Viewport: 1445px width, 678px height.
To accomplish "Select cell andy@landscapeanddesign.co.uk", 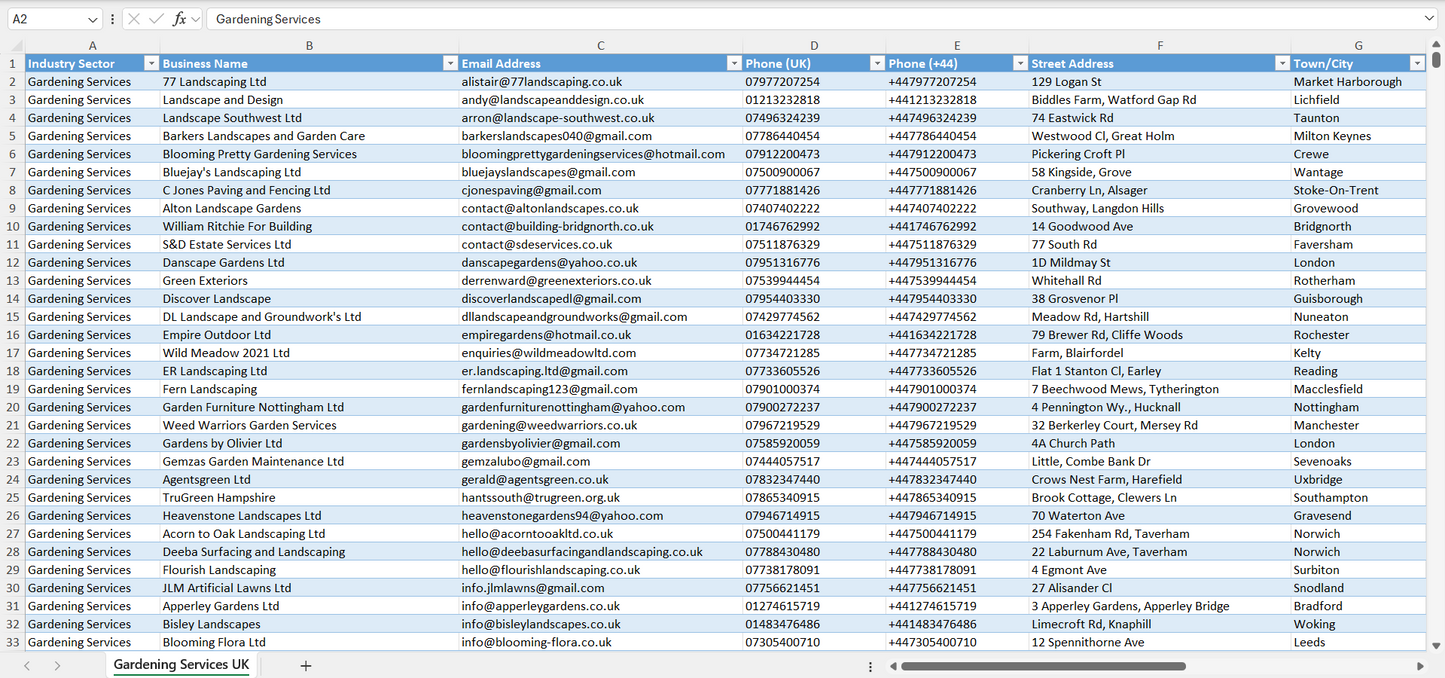I will (x=601, y=100).
